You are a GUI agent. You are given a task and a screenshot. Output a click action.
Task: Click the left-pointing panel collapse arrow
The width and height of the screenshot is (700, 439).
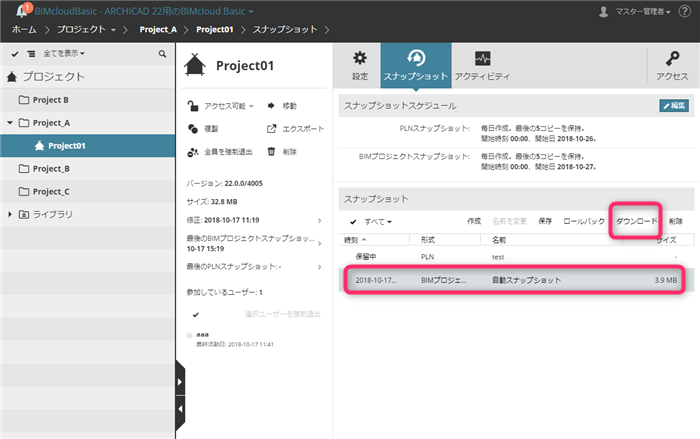(x=180, y=409)
